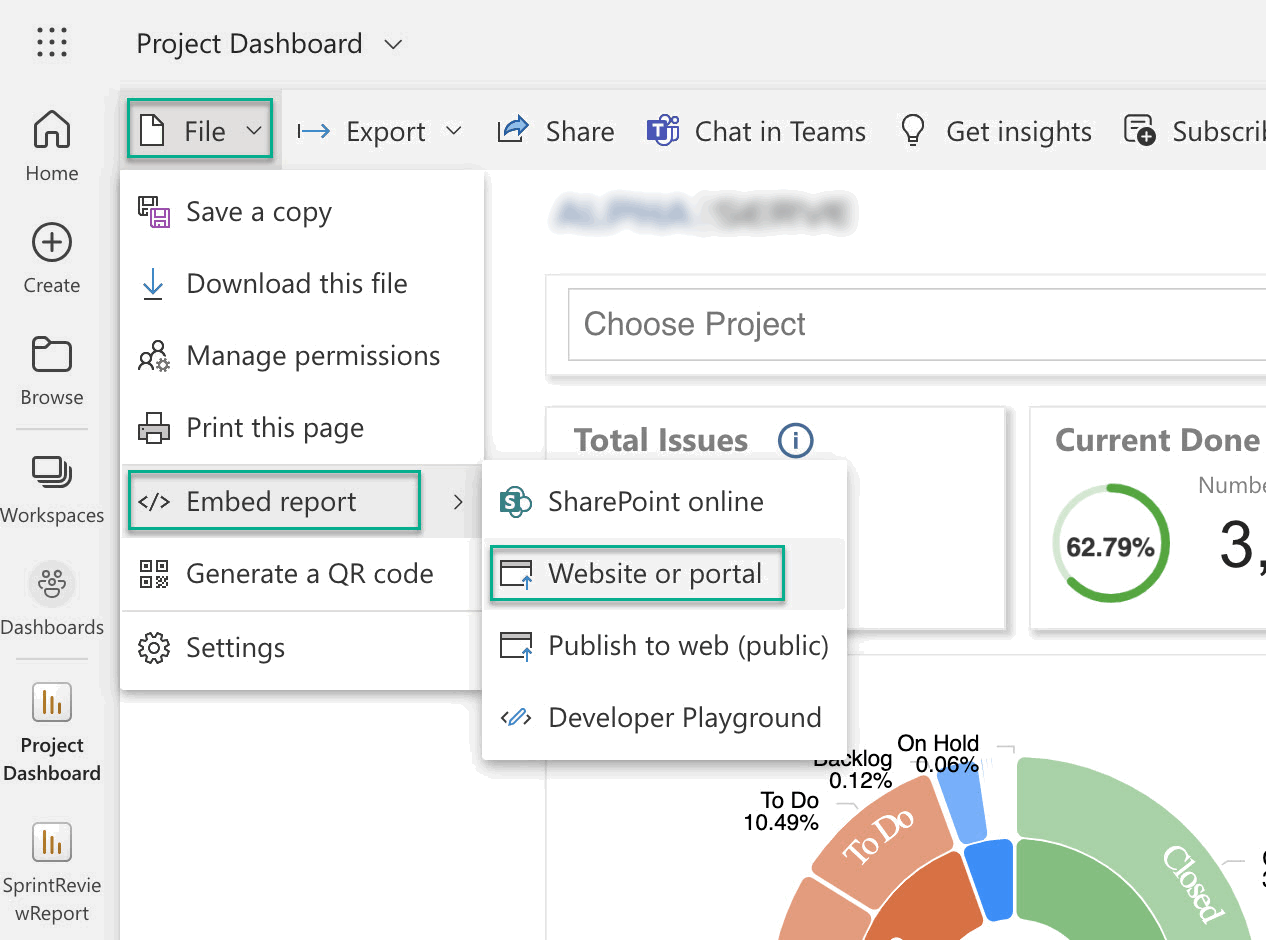Click Chat in Teams button
The width and height of the screenshot is (1266, 940).
tap(756, 131)
